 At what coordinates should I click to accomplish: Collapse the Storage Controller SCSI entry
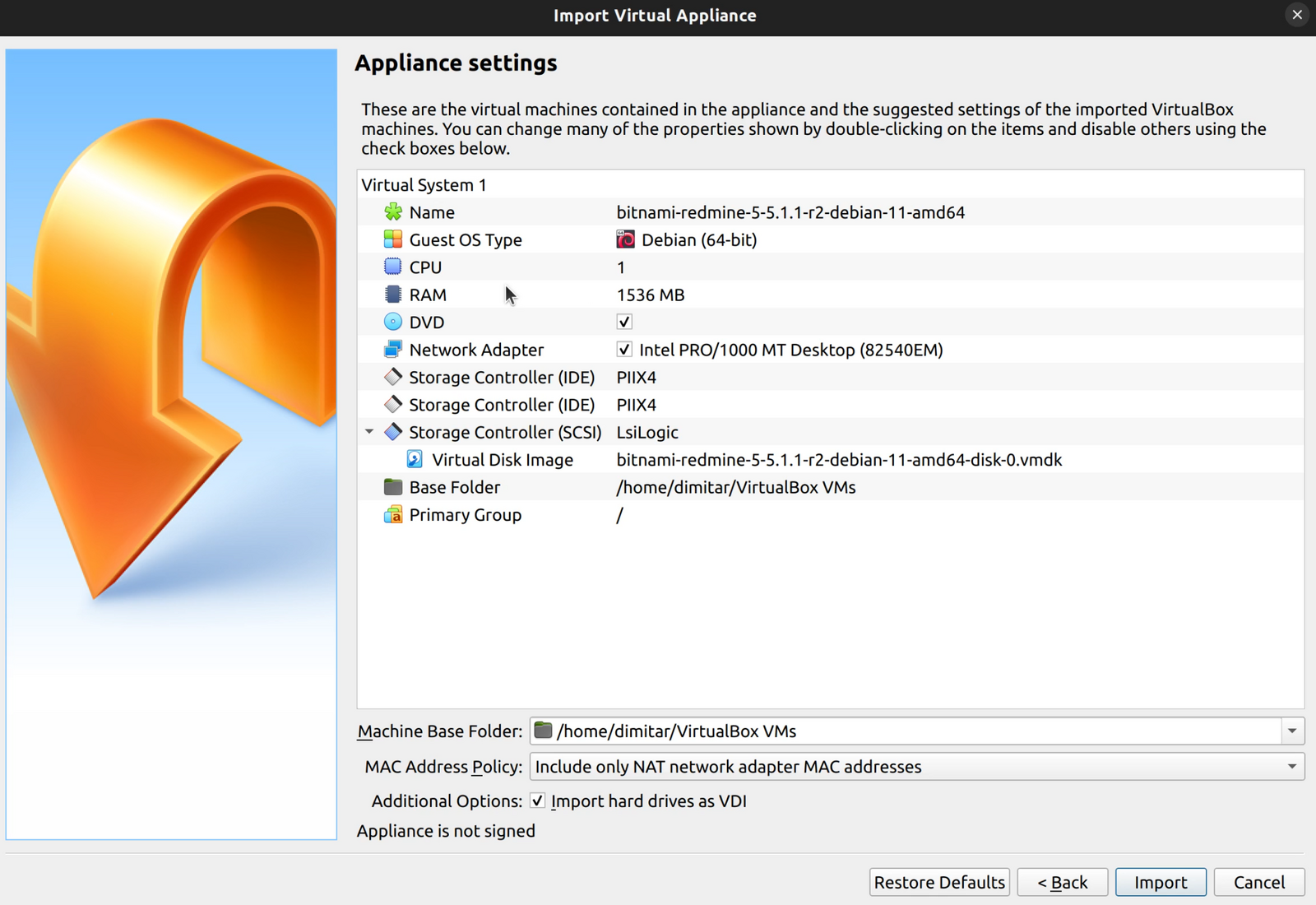[x=368, y=431]
